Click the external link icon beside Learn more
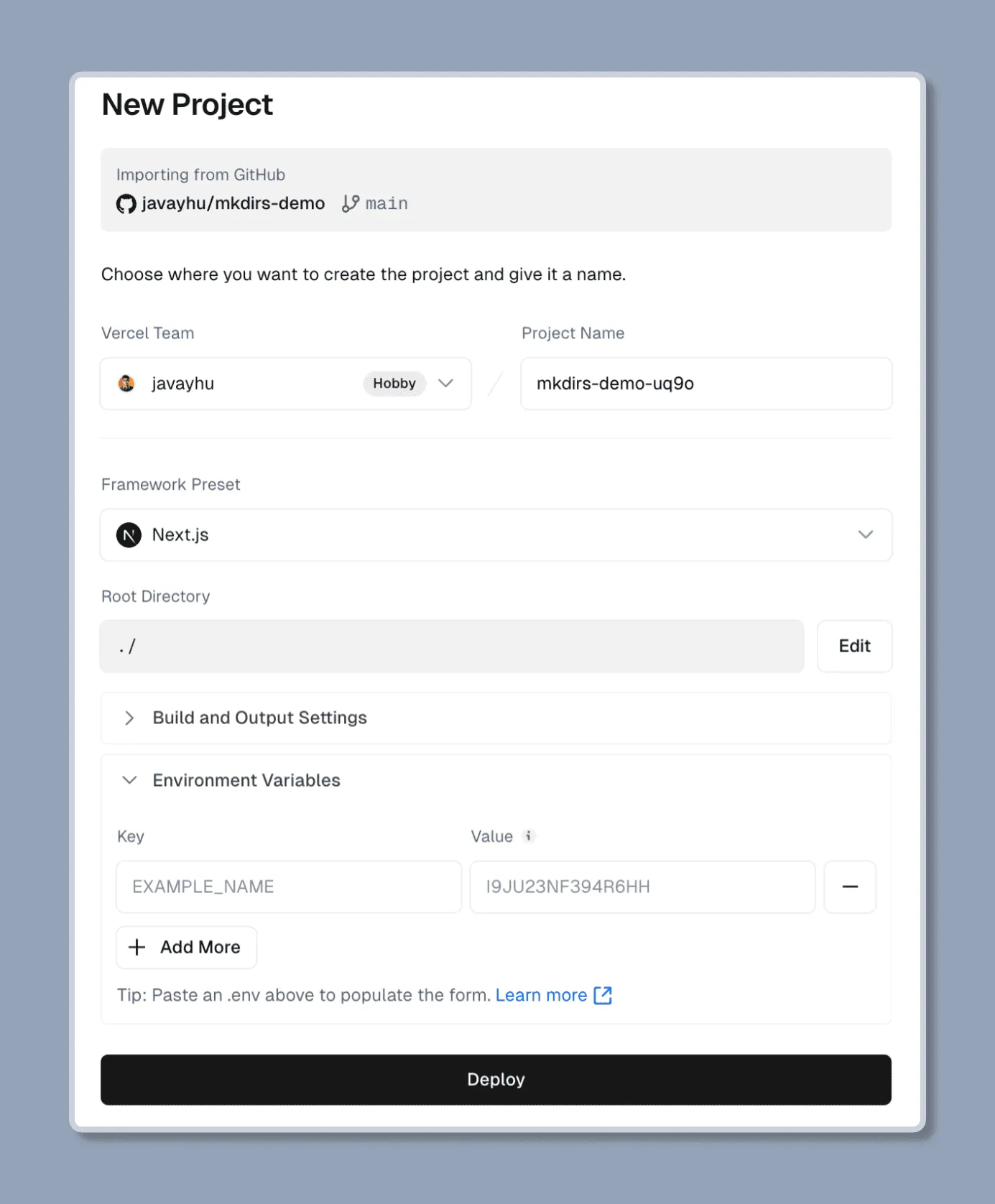The width and height of the screenshot is (995, 1204). click(x=603, y=995)
